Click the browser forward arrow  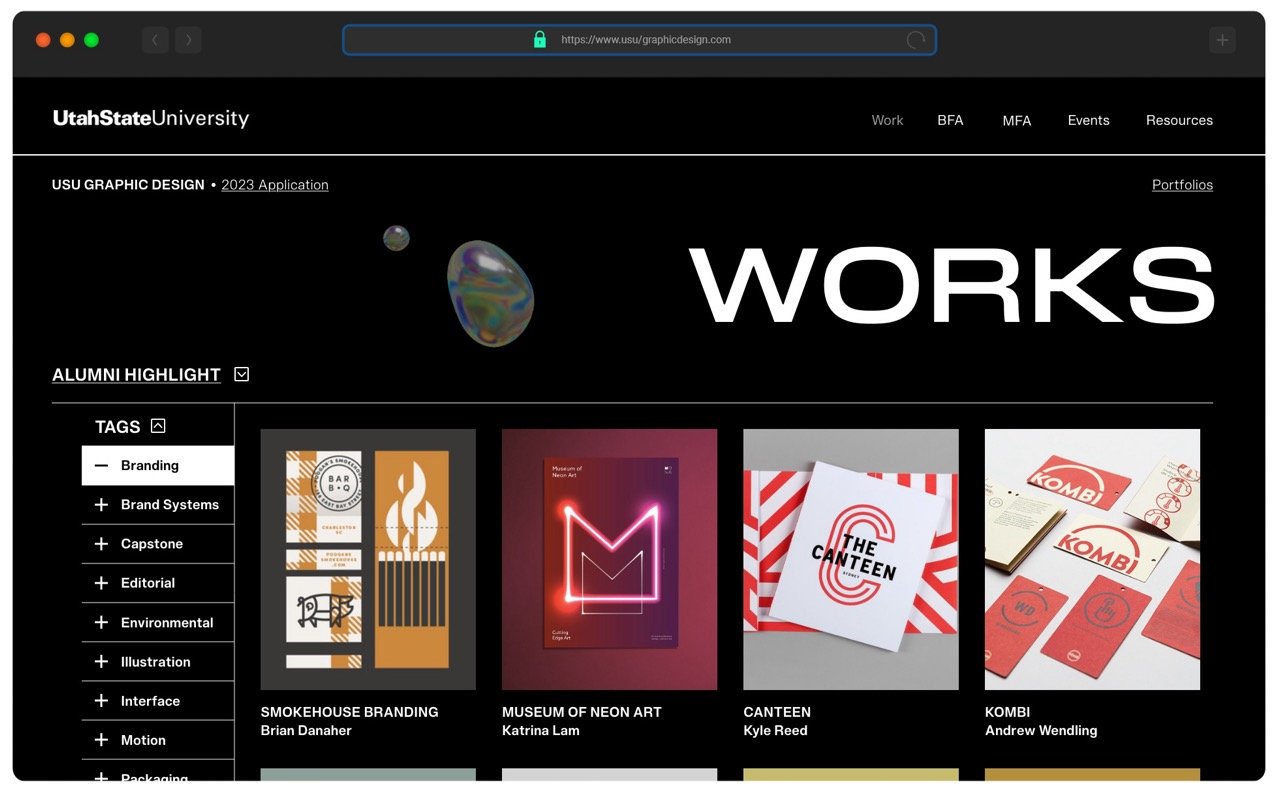click(188, 40)
